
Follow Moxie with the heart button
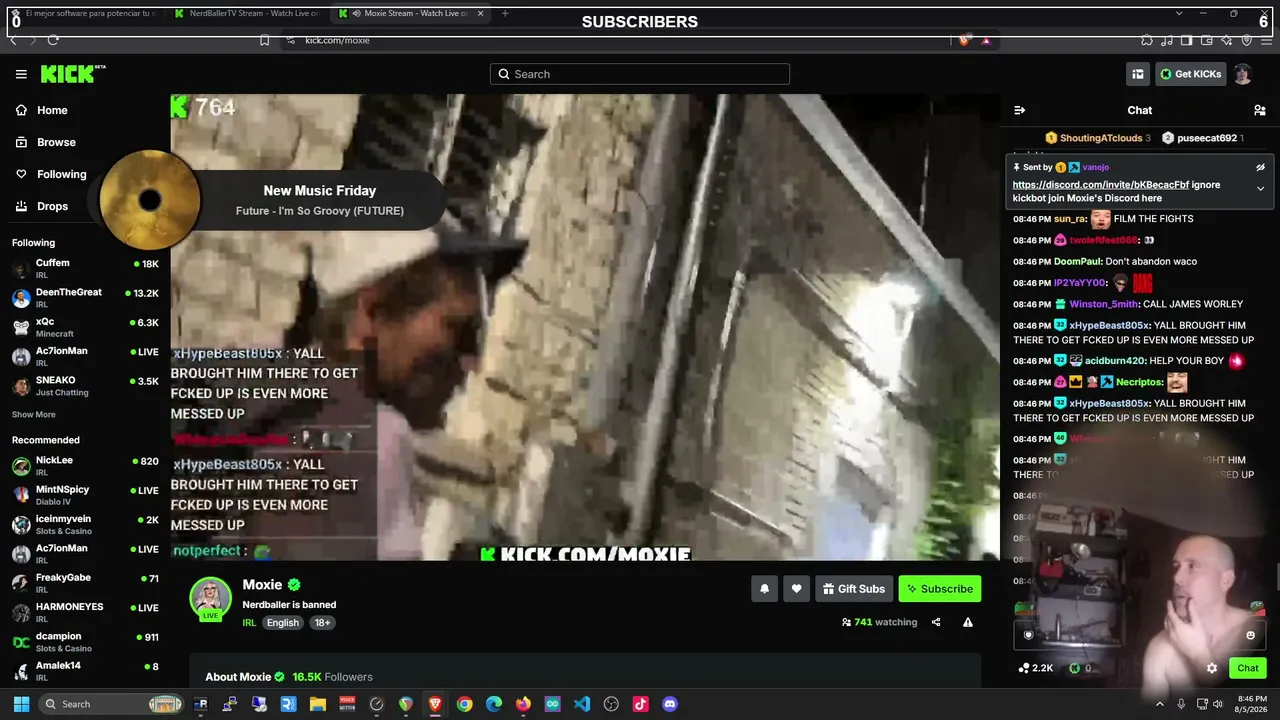[796, 589]
